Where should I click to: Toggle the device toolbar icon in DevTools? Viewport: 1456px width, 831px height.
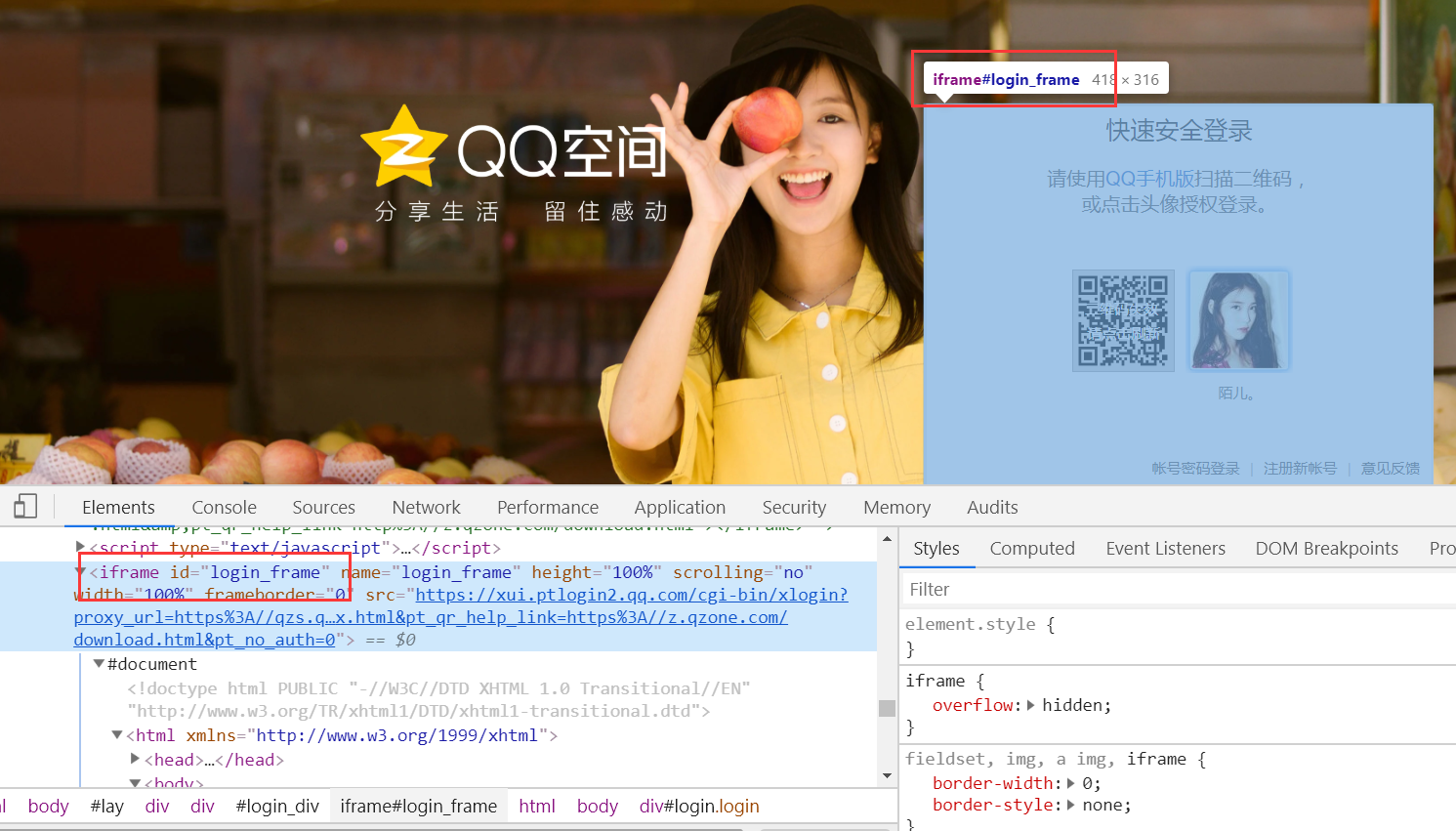click(25, 506)
